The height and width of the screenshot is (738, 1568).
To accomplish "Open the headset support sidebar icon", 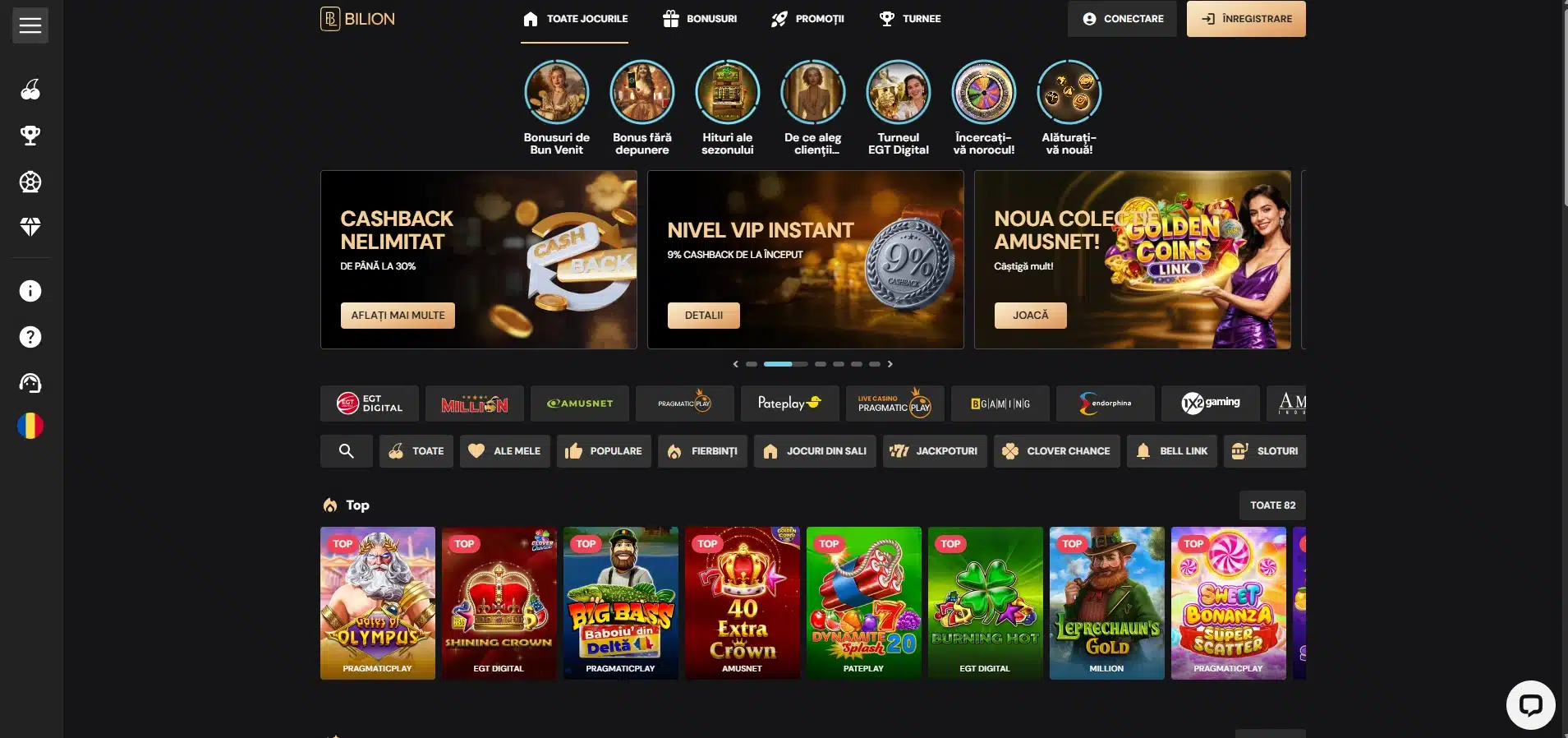I will pos(30,383).
